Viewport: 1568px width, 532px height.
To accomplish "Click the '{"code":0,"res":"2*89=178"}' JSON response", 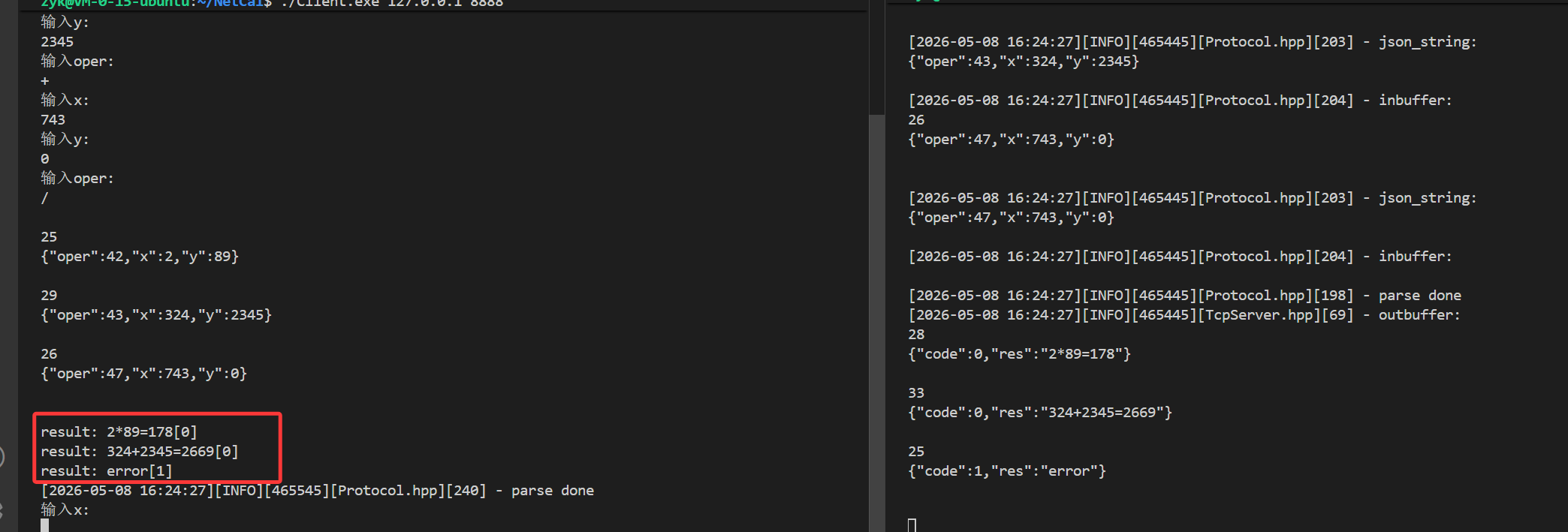I will 1020,354.
